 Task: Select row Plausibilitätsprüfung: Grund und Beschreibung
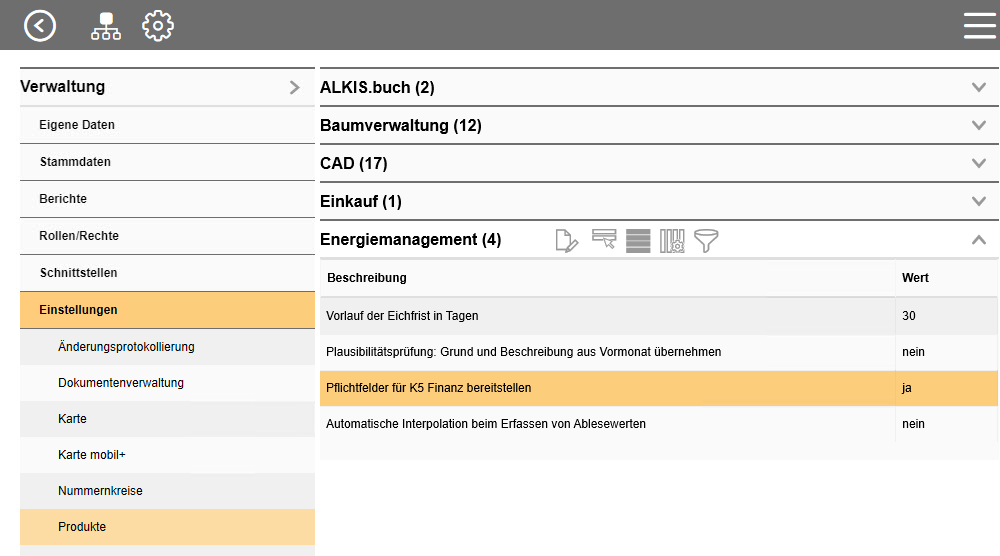pyautogui.click(x=659, y=352)
